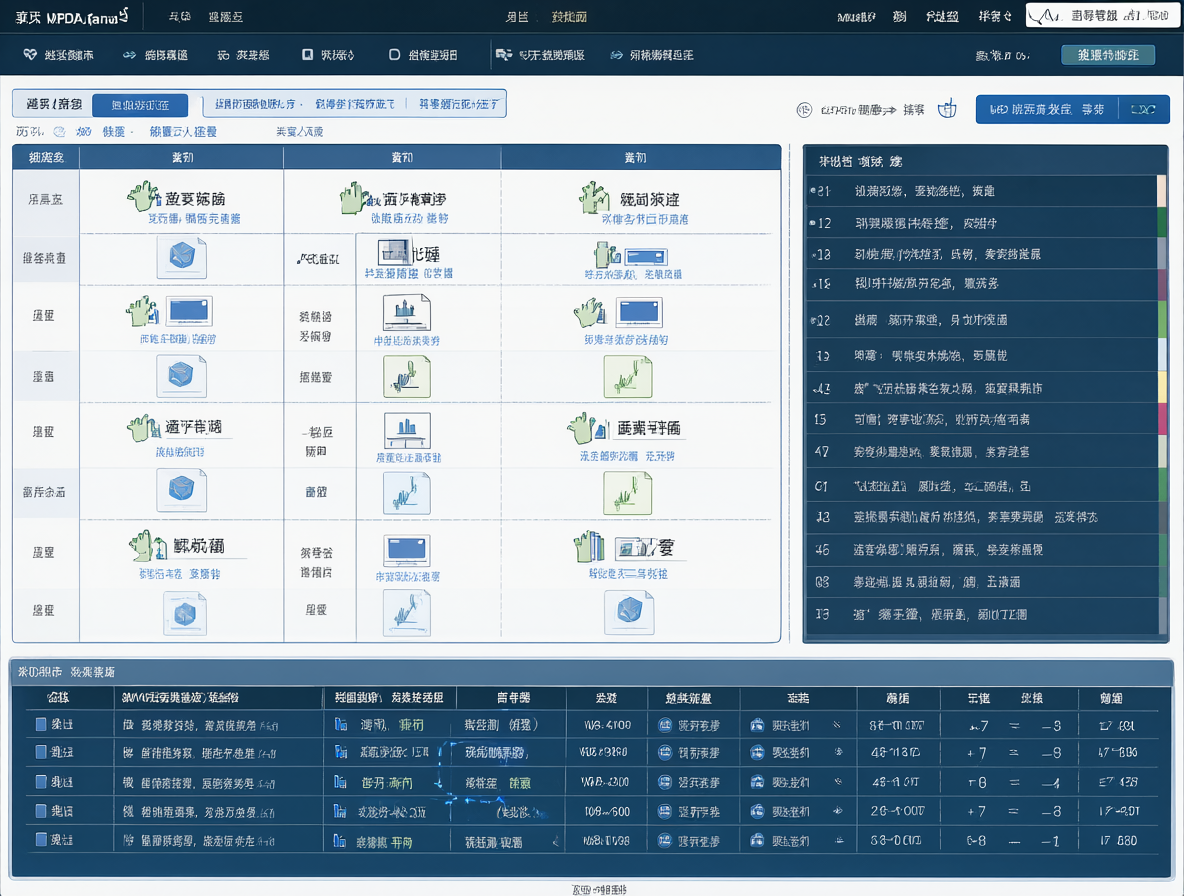
Task: Select the blue active tab in the tab strip
Action: point(140,105)
